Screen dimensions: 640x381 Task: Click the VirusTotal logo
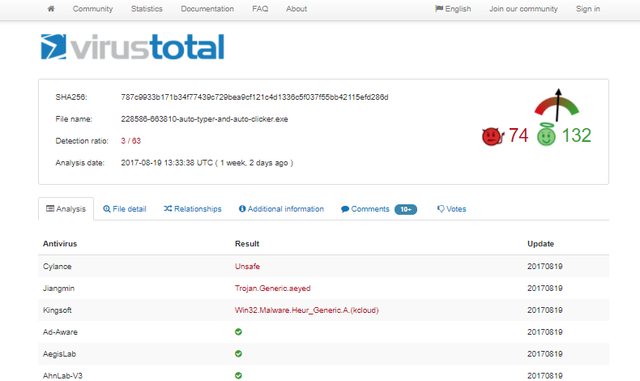133,47
